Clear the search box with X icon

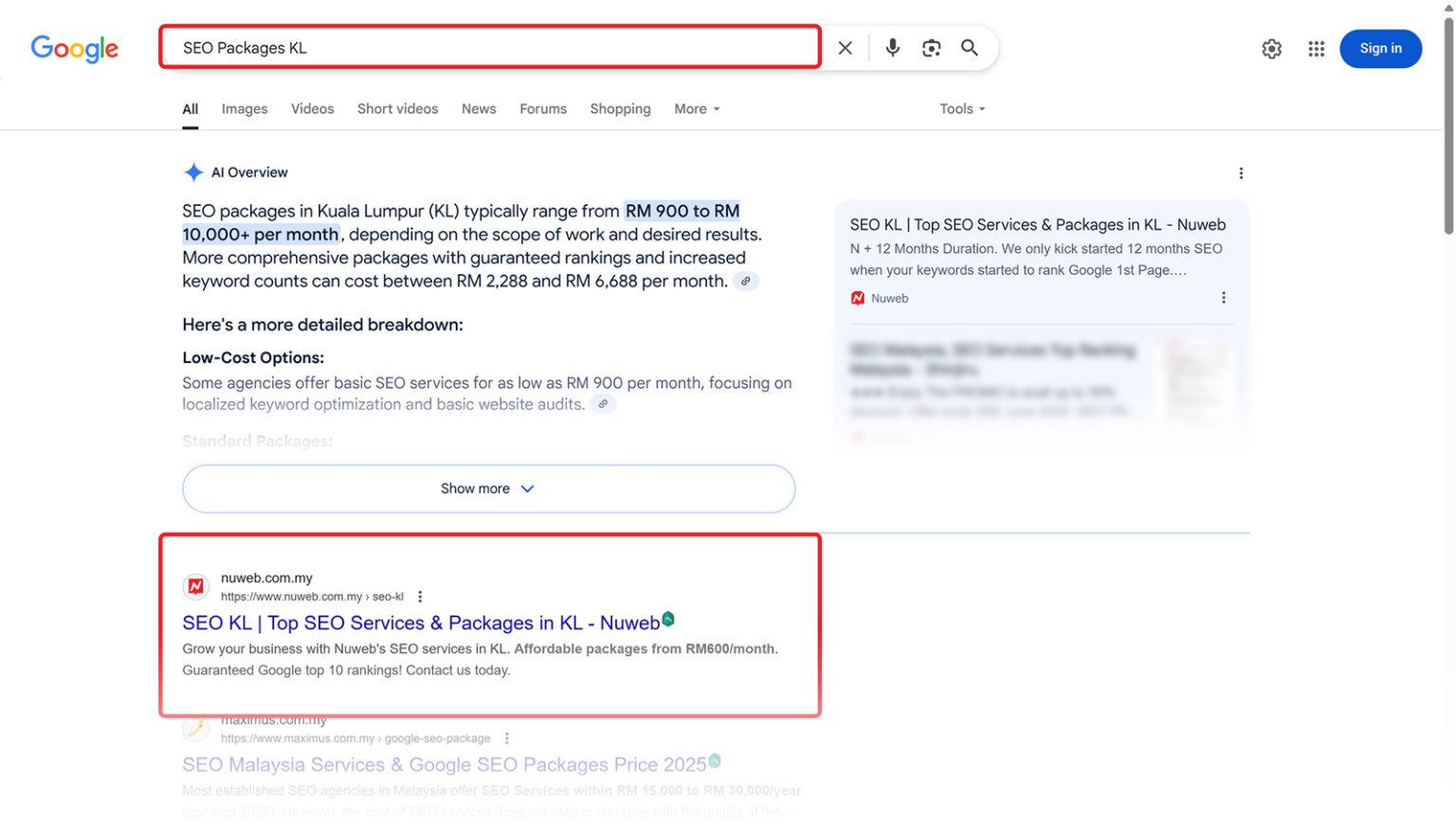(845, 48)
